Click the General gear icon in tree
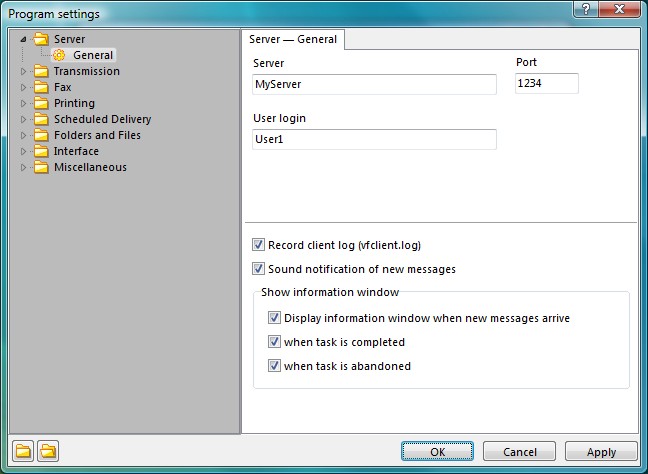This screenshot has height=474, width=648. coord(59,55)
